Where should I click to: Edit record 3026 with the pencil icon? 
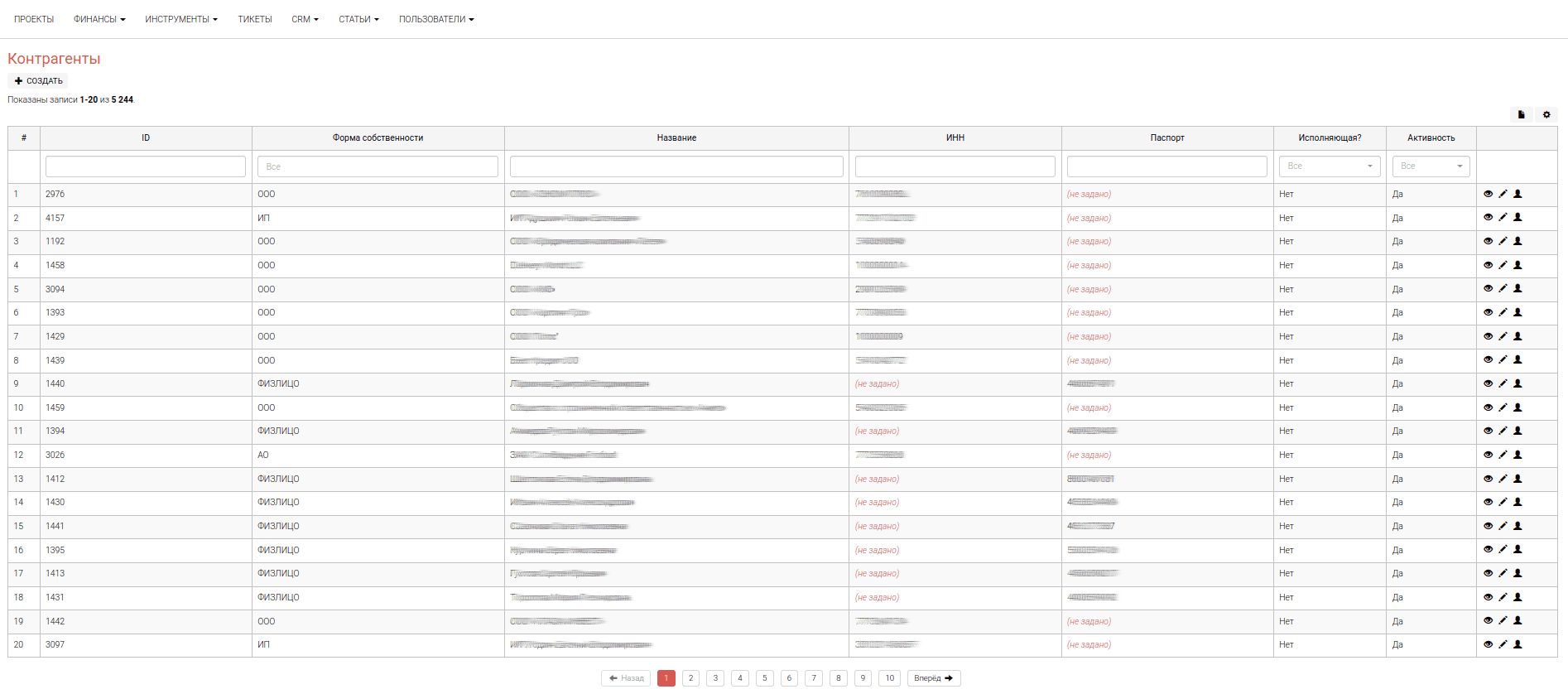click(x=1503, y=455)
